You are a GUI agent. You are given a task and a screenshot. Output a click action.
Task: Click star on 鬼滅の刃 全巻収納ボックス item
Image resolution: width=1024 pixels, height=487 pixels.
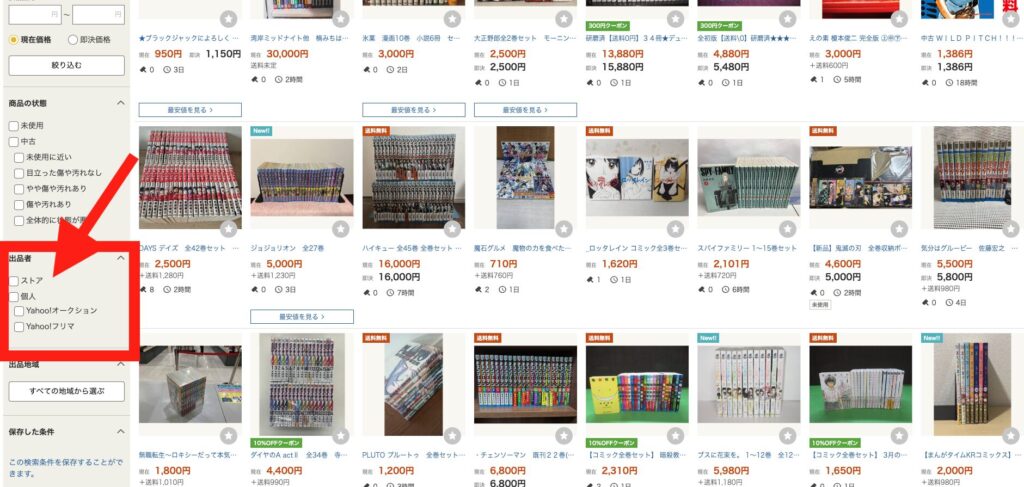(899, 229)
